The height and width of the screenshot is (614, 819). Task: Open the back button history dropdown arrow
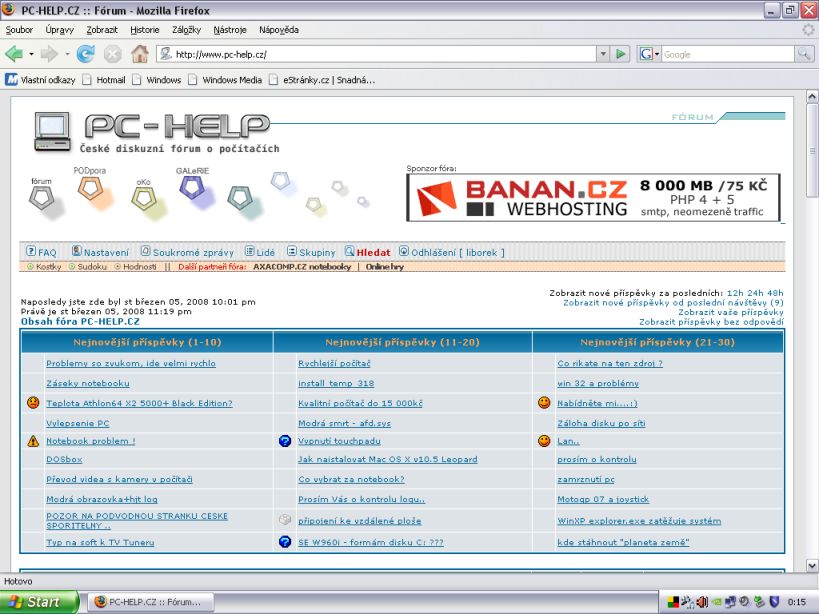click(31, 54)
